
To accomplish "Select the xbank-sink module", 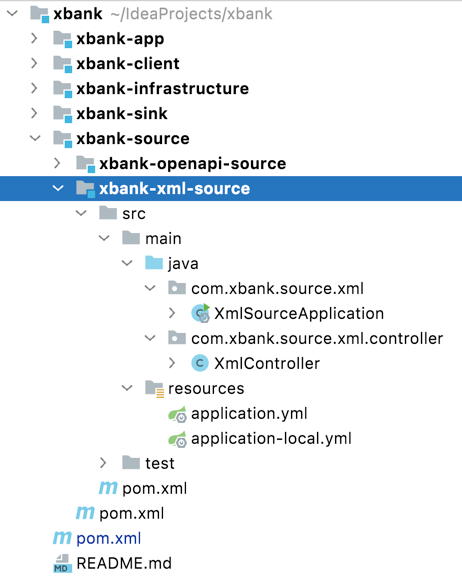I will (x=122, y=114).
